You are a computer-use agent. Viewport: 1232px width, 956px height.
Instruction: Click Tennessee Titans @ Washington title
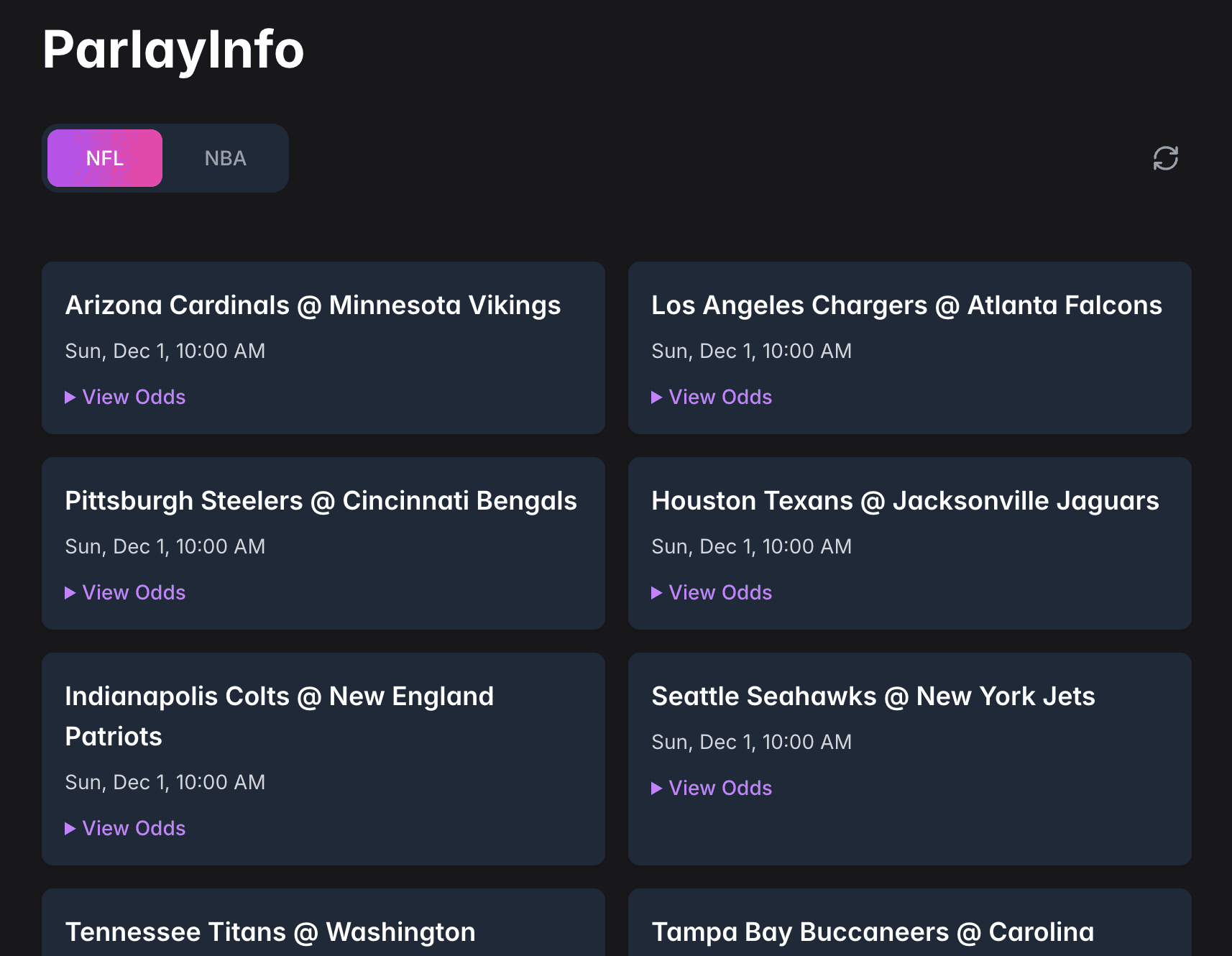pos(270,932)
